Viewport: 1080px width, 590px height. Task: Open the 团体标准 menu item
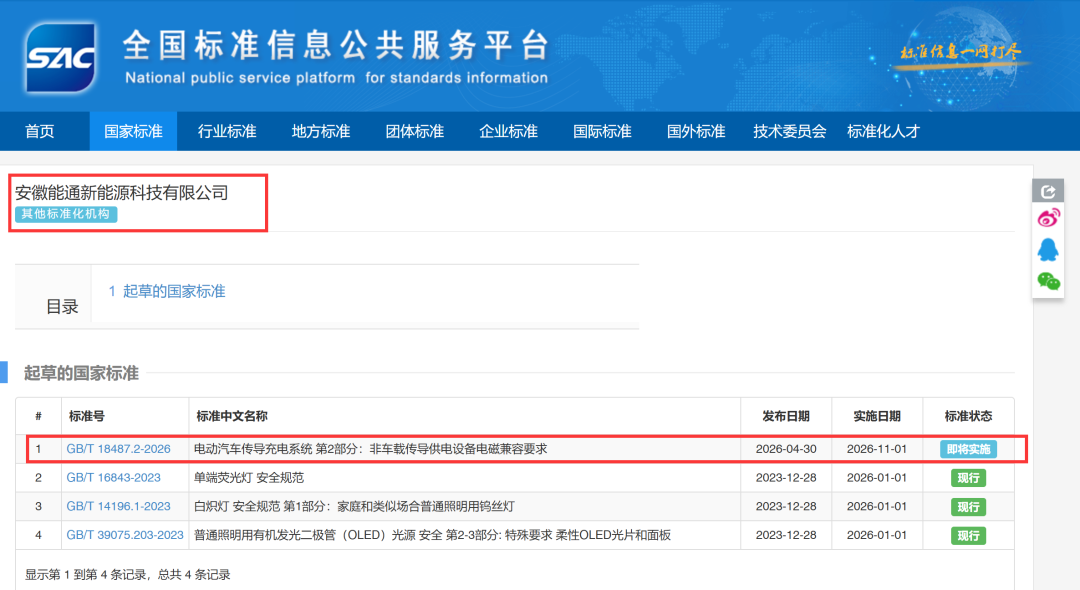[x=414, y=131]
